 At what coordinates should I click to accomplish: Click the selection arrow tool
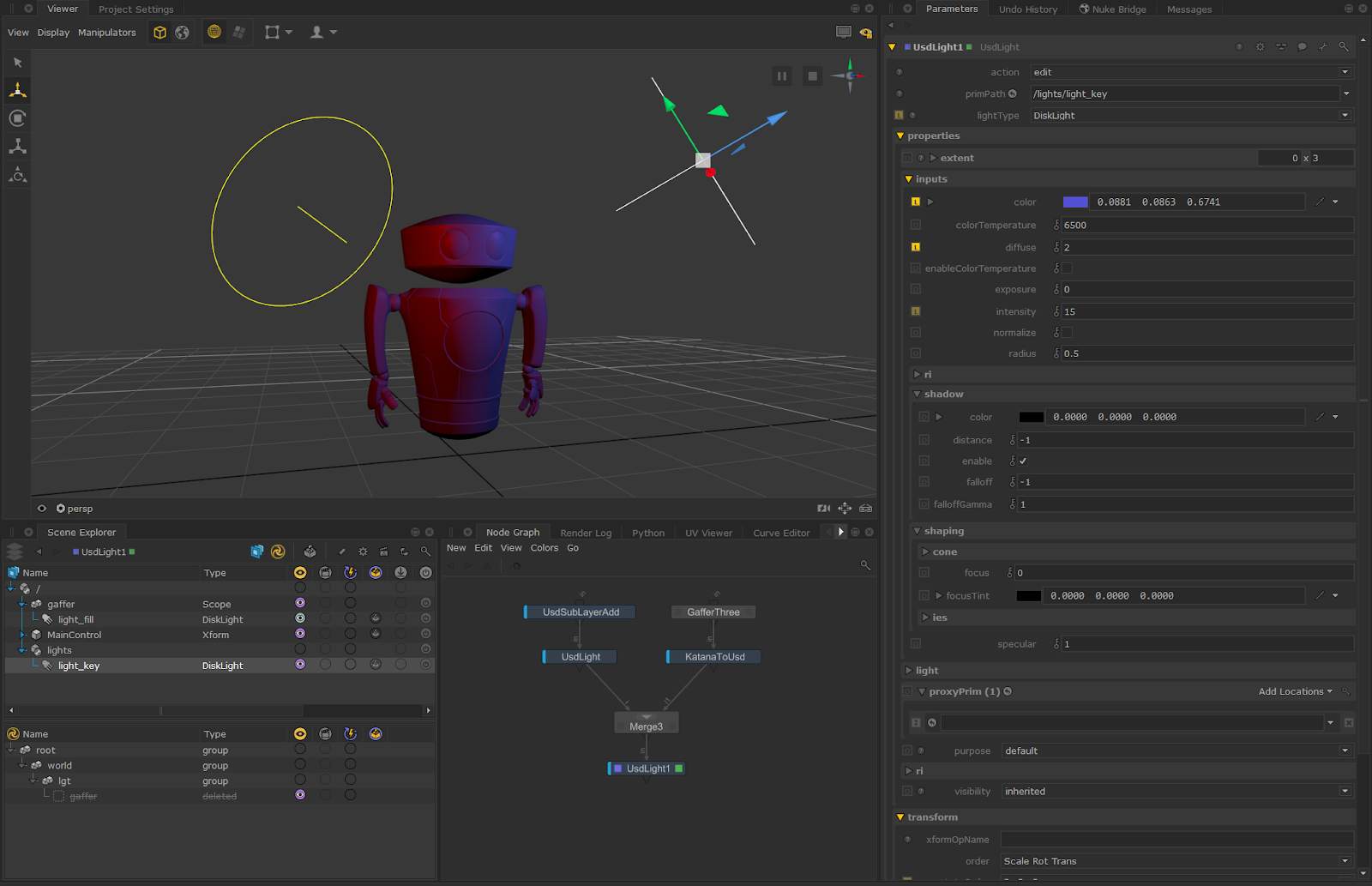pos(17,63)
